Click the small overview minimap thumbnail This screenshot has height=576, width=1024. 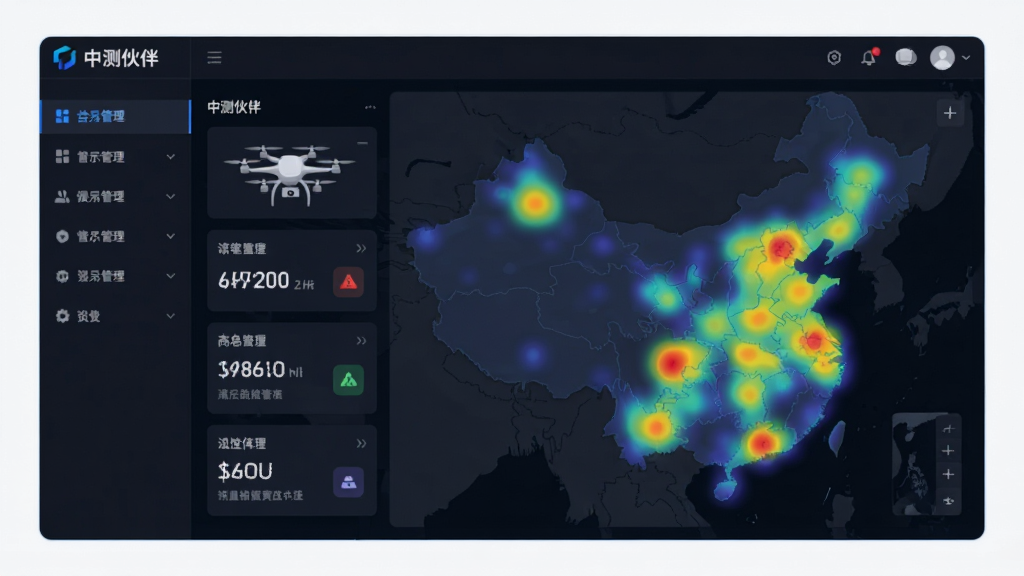click(914, 464)
